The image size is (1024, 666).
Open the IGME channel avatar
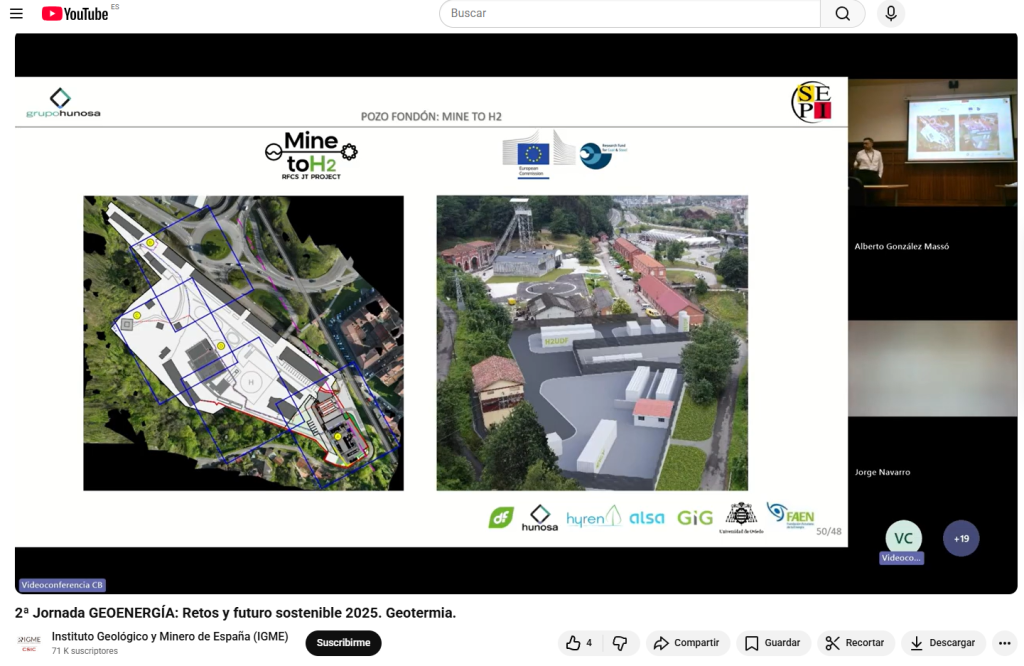(x=29, y=643)
